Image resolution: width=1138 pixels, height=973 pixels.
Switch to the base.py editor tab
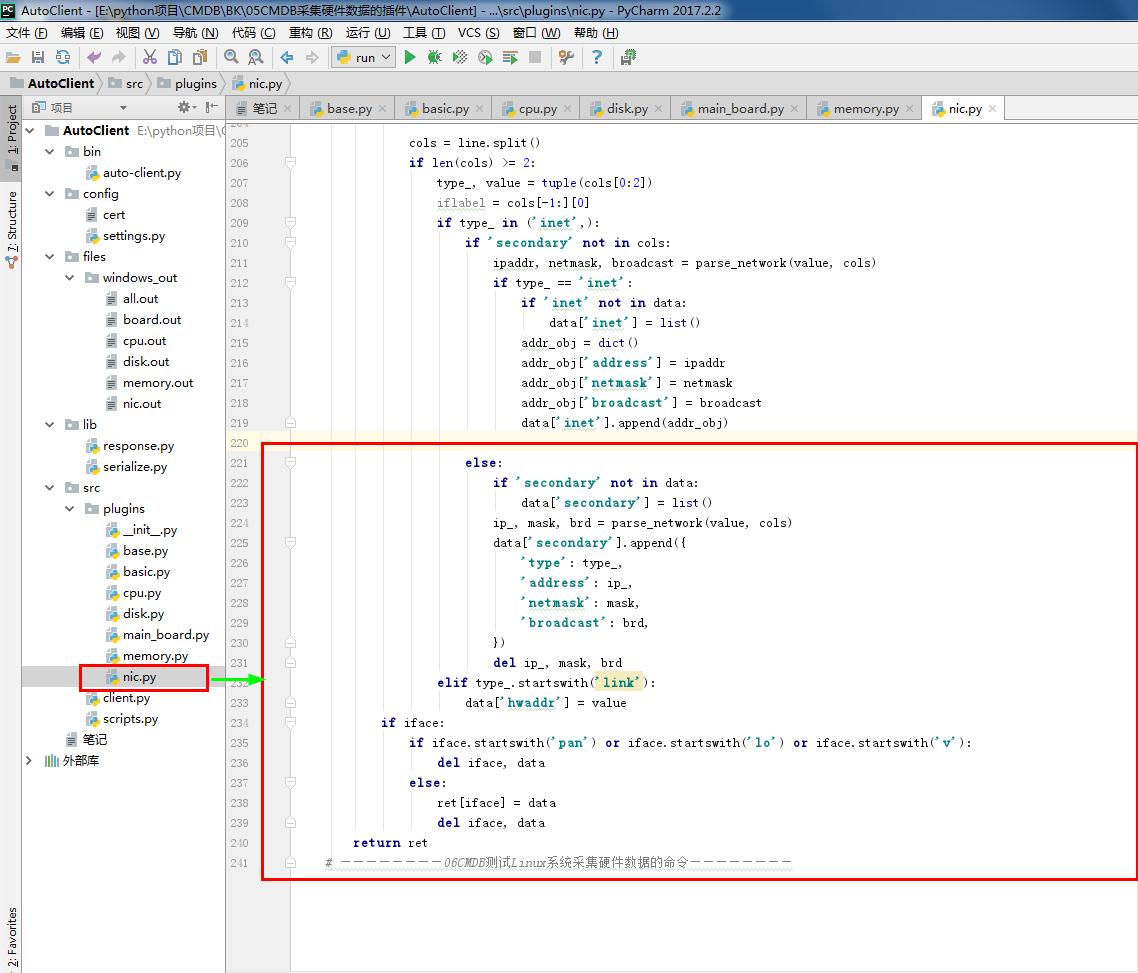point(348,109)
